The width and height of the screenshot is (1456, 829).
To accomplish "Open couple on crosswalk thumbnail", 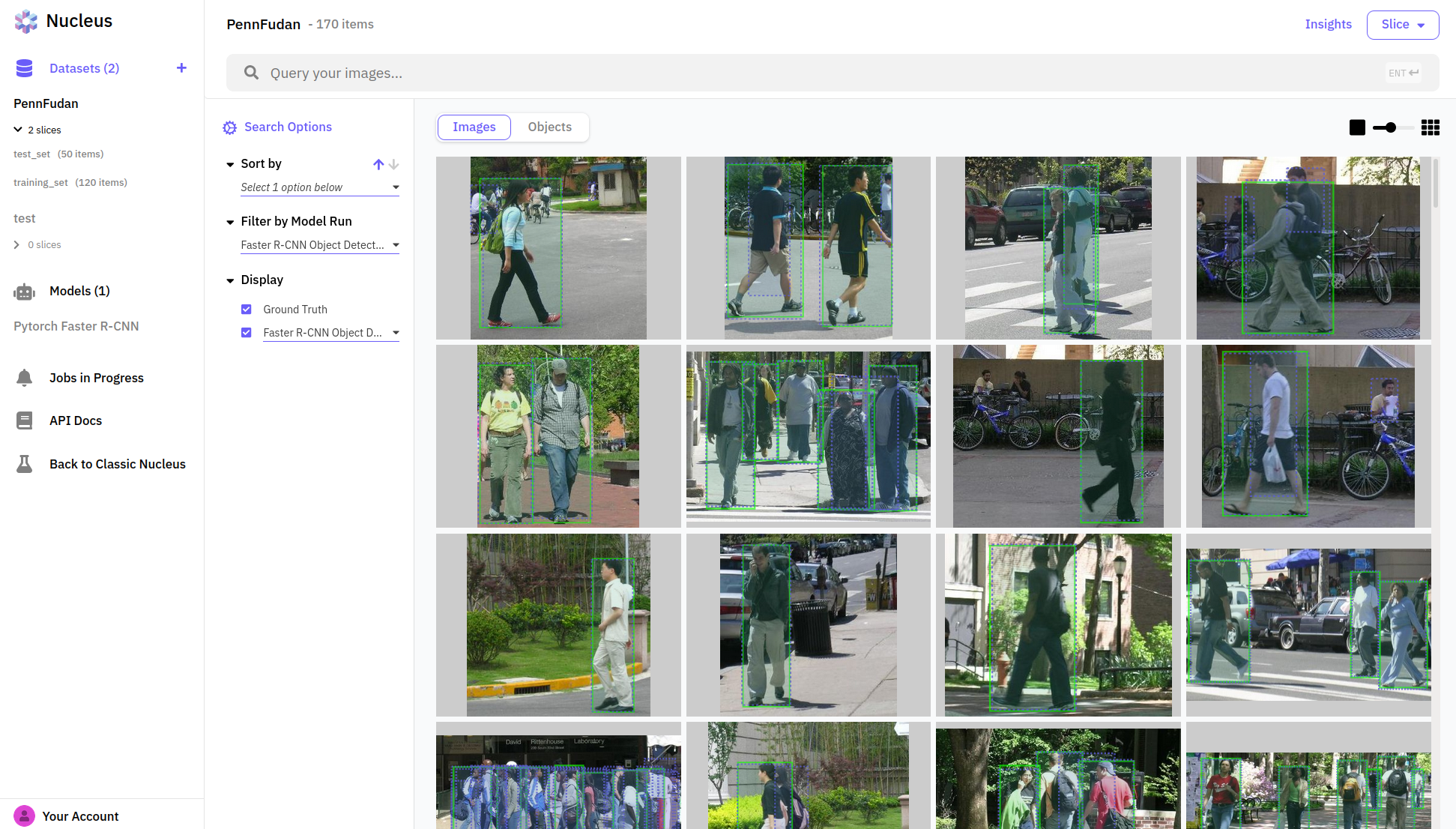I will tap(1058, 247).
